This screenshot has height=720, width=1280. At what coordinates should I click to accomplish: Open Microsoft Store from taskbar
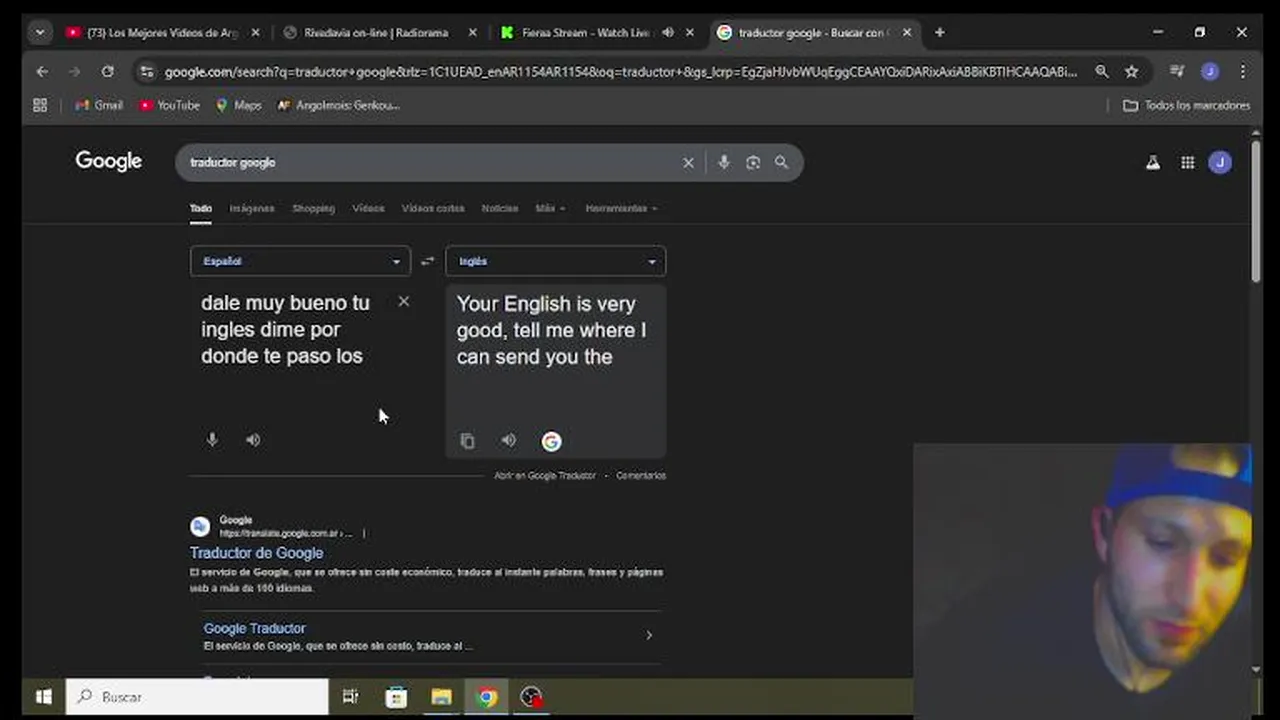[x=396, y=697]
